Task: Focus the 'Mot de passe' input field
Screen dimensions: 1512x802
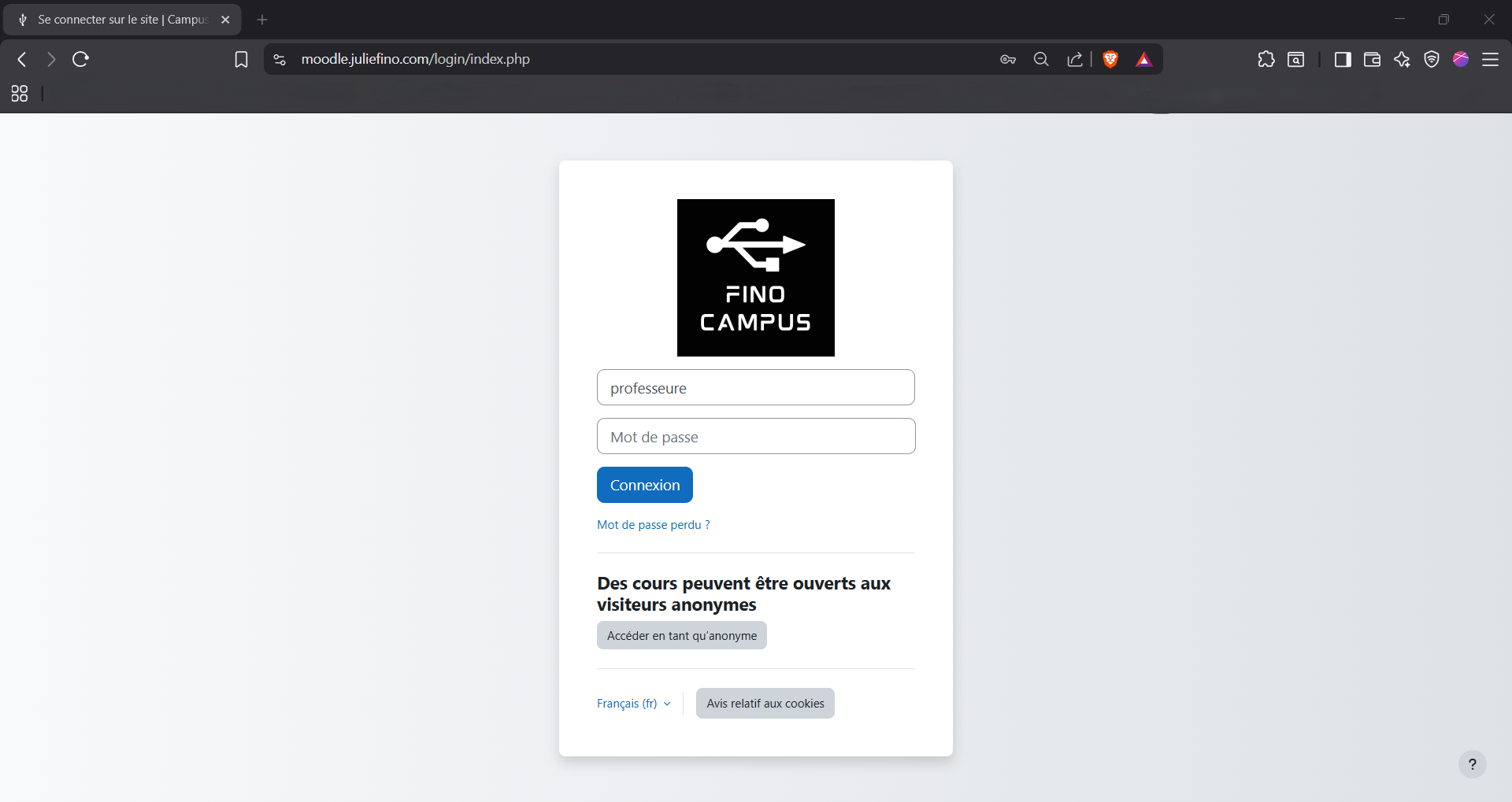Action: 756,436
